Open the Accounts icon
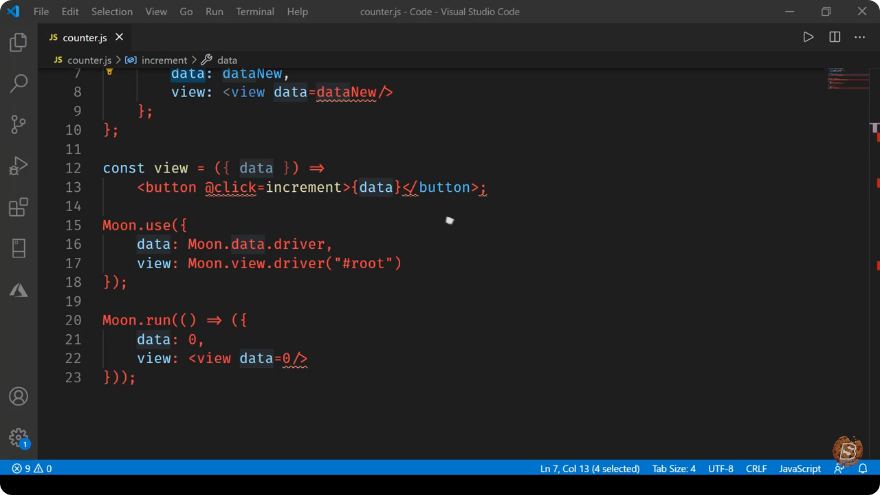The width and height of the screenshot is (880, 495). 18,396
